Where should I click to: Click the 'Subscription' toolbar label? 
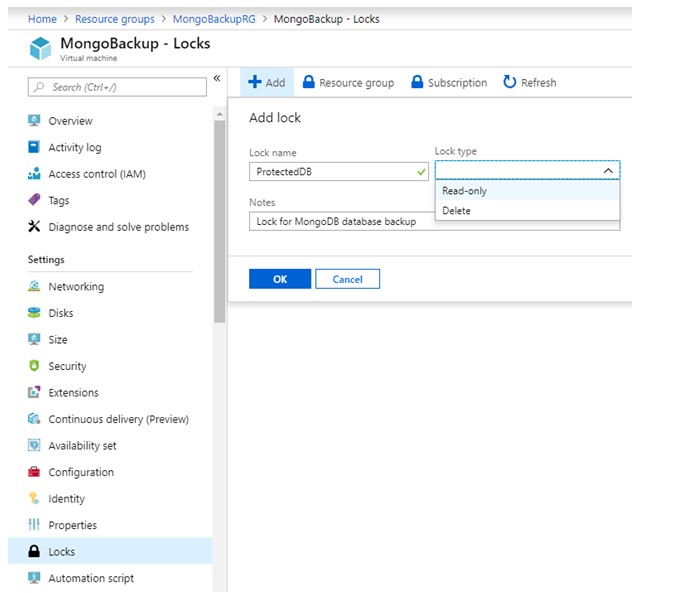click(457, 83)
